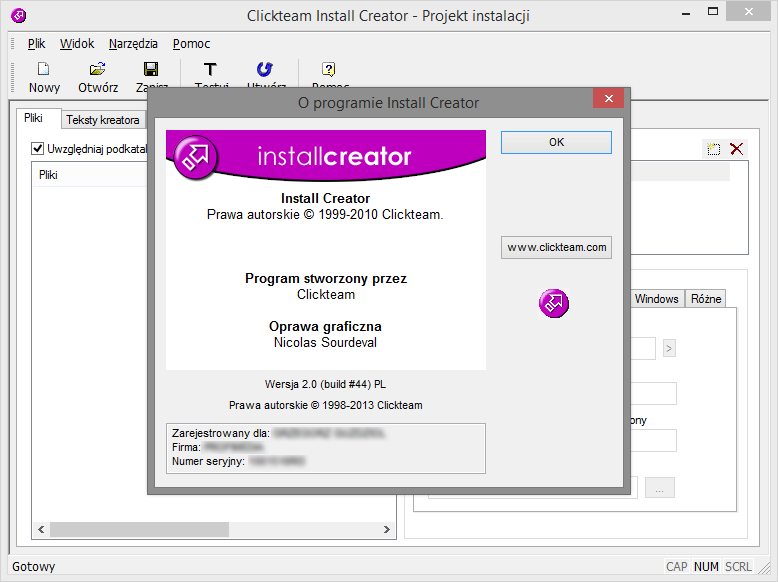778x582 pixels.
Task: Click the new folder icon beside the red X
Action: 713,149
